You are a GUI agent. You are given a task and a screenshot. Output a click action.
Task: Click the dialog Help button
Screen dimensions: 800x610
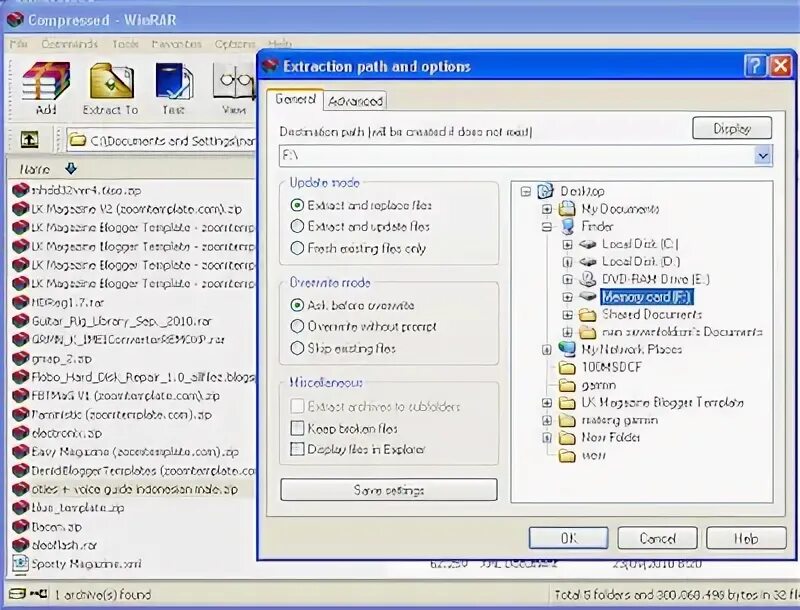pyautogui.click(x=746, y=538)
